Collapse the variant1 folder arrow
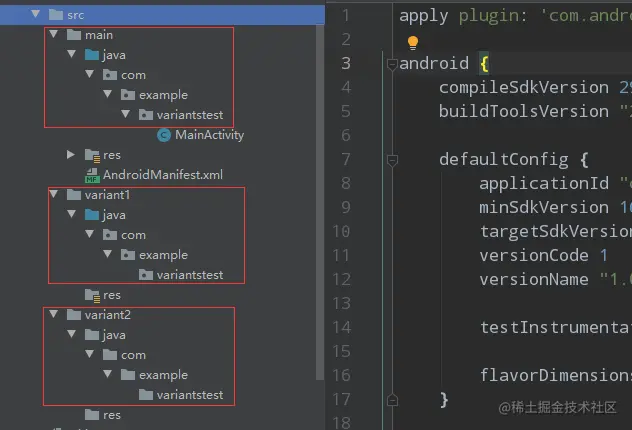 click(x=54, y=194)
